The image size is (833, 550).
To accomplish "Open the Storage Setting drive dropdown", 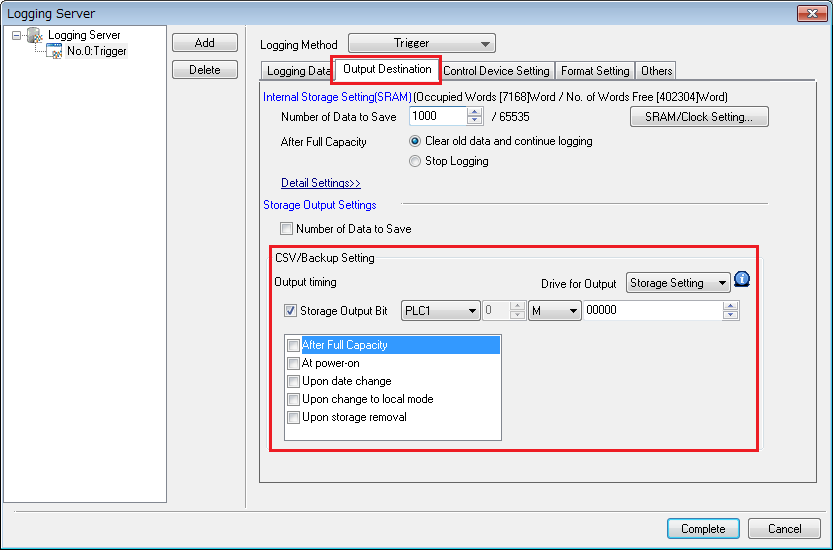I will 678,283.
